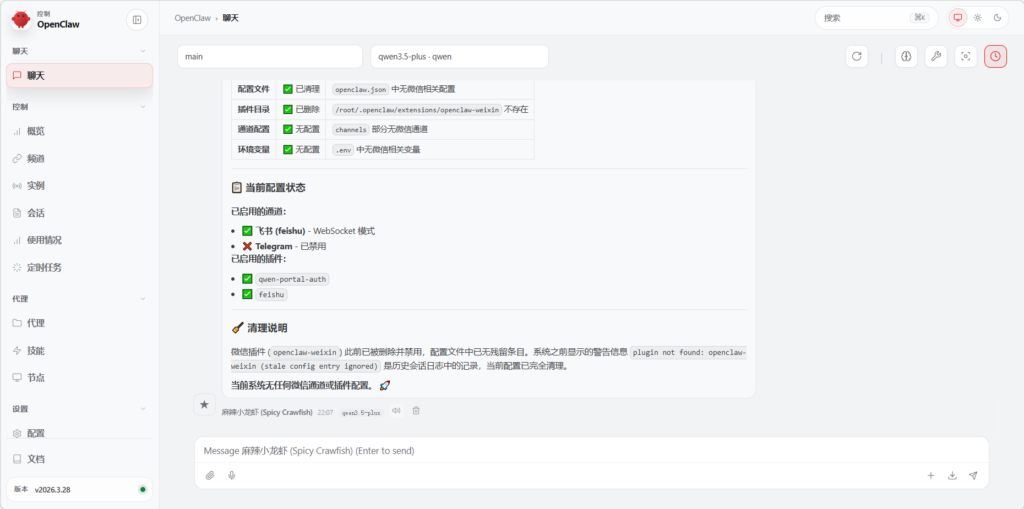Click the OpenClaw breadcrumb link
The image size is (1024, 509).
(x=193, y=18)
